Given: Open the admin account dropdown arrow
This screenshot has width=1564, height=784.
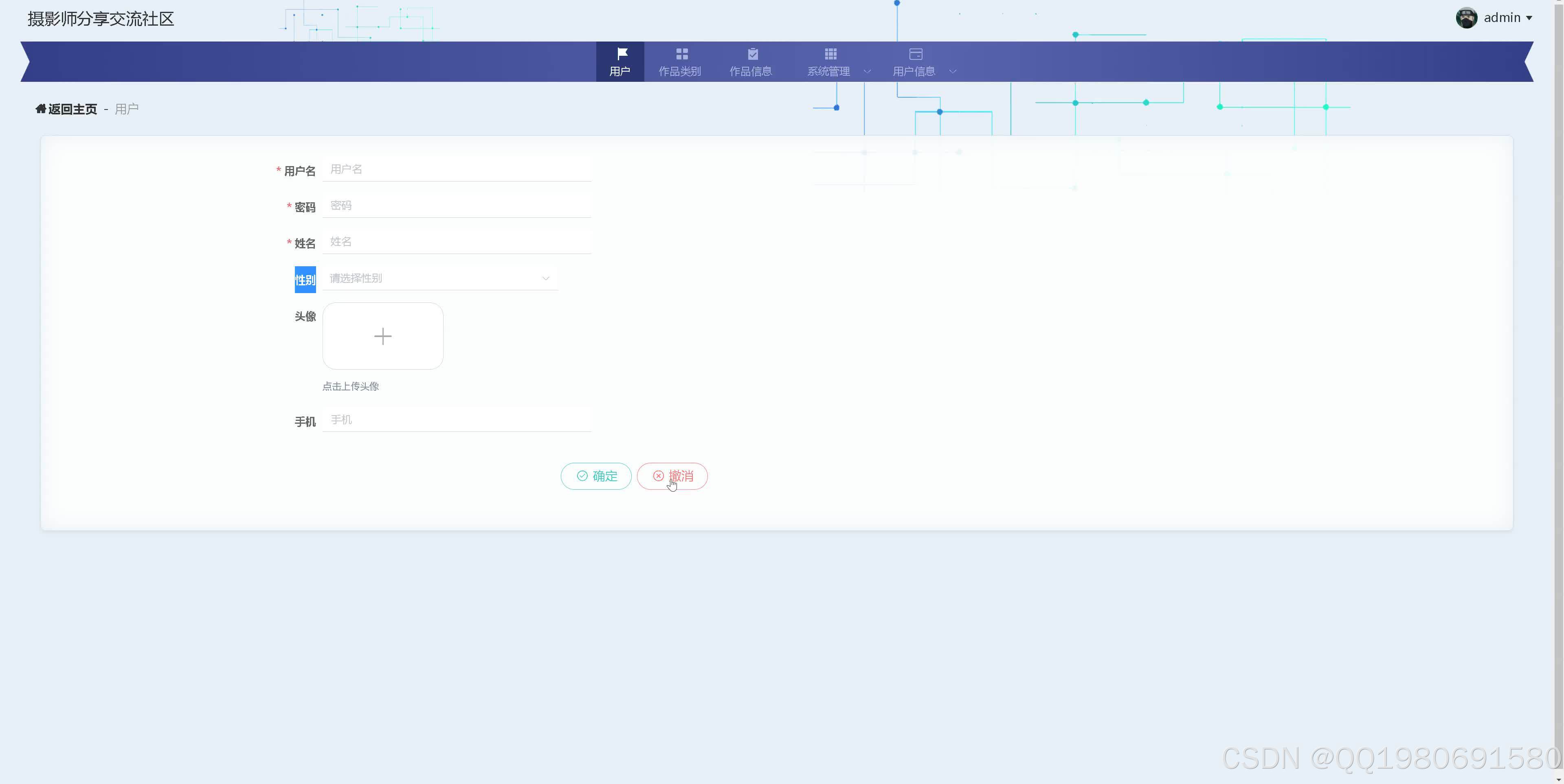Looking at the screenshot, I should coord(1529,18).
